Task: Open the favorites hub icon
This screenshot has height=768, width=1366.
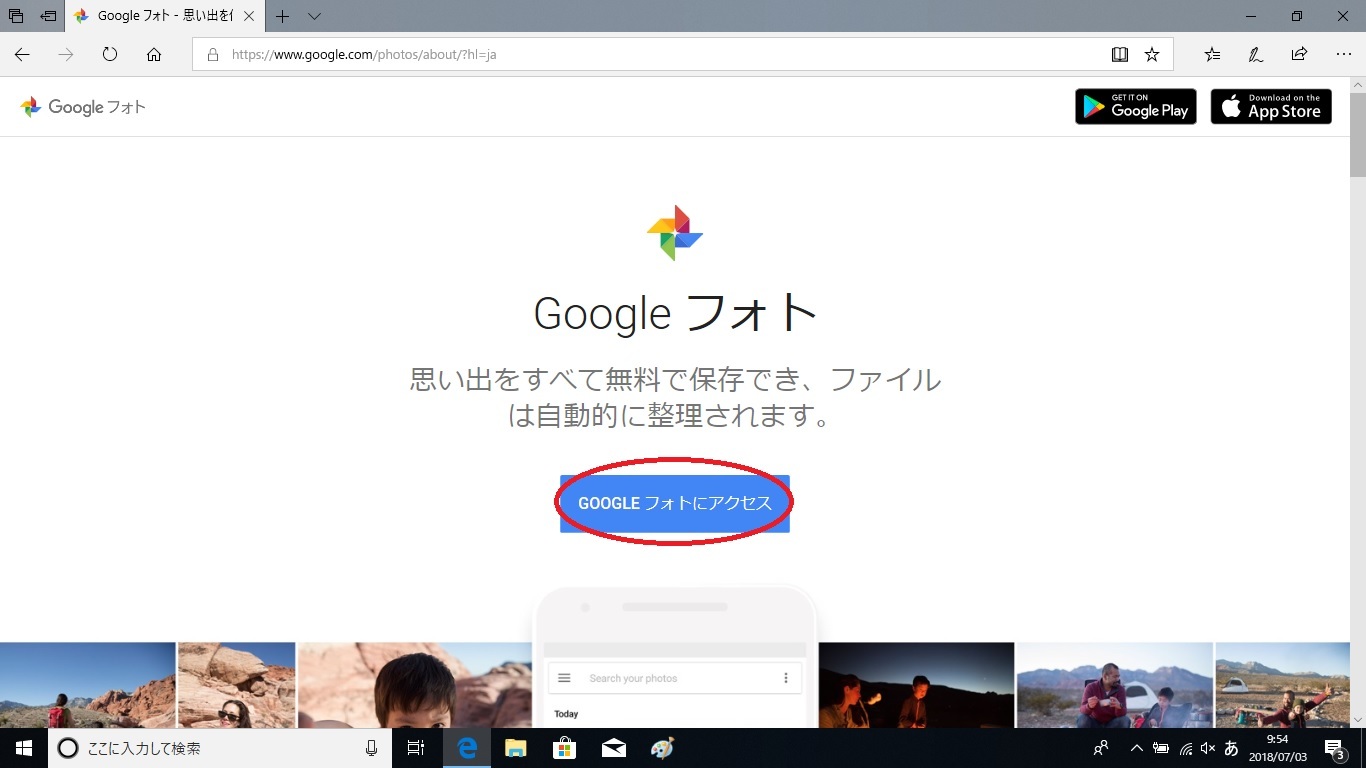Action: coord(1212,55)
